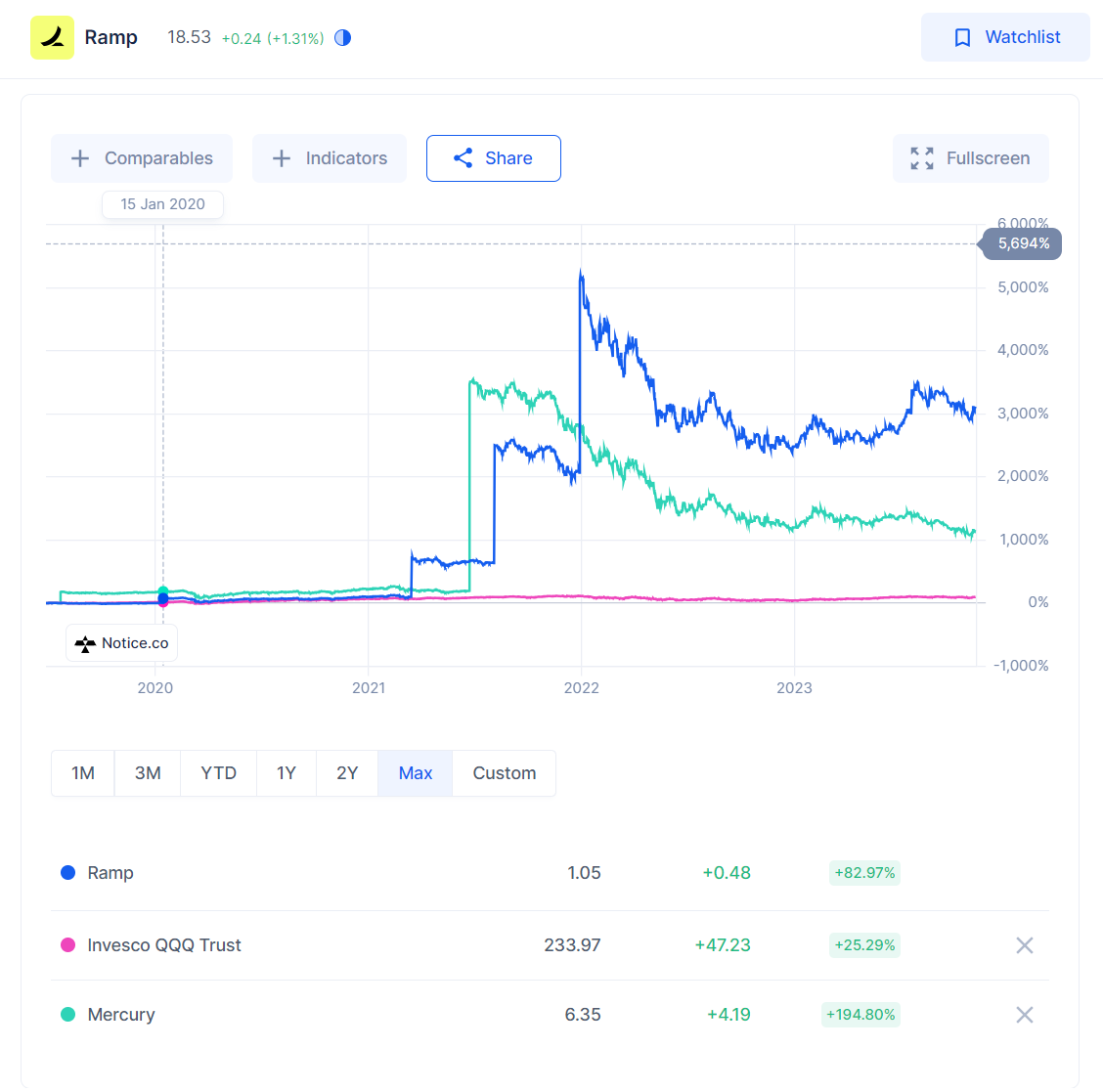Click the 2023 x-axis label
This screenshot has width=1103, height=1092.
pos(794,687)
